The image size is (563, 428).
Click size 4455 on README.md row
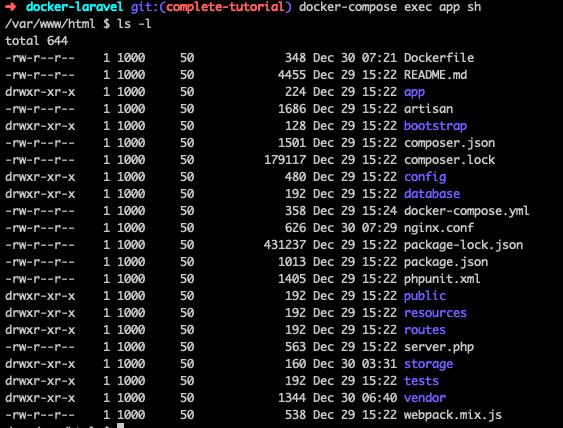pyautogui.click(x=292, y=75)
